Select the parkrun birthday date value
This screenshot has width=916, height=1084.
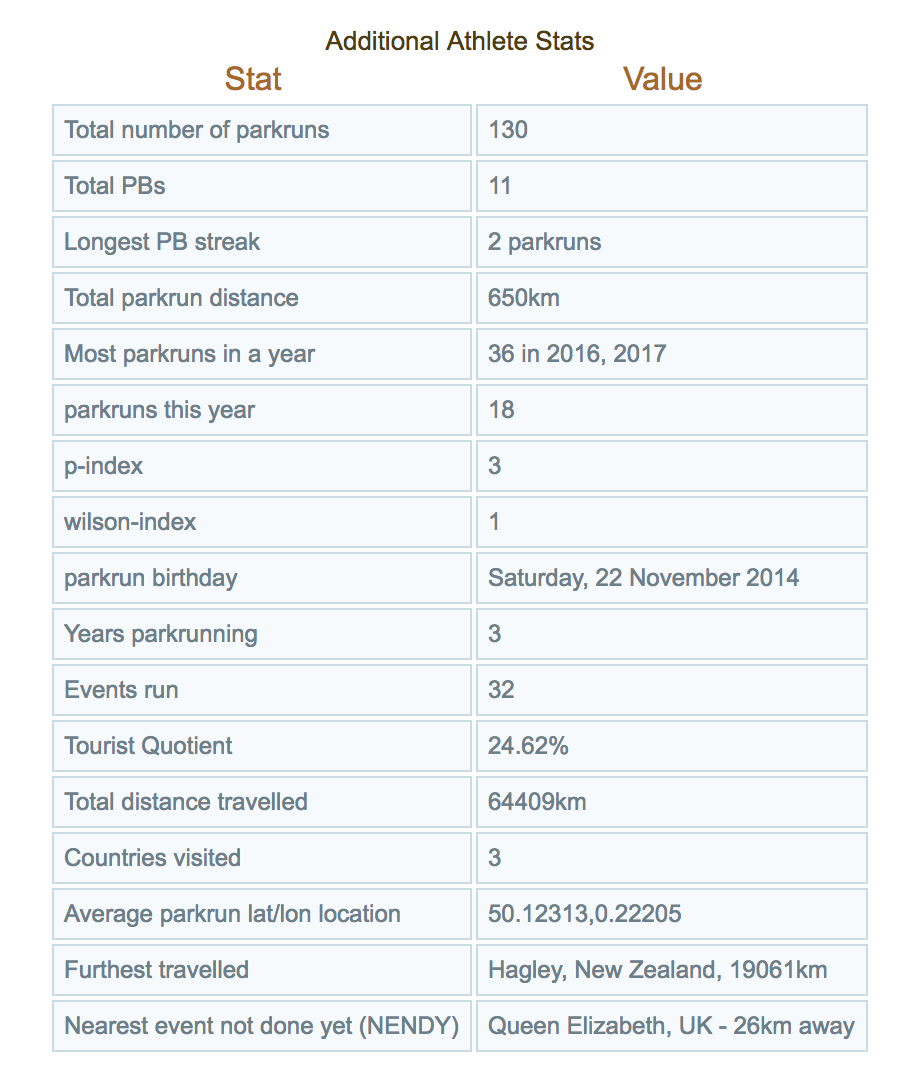click(x=644, y=578)
